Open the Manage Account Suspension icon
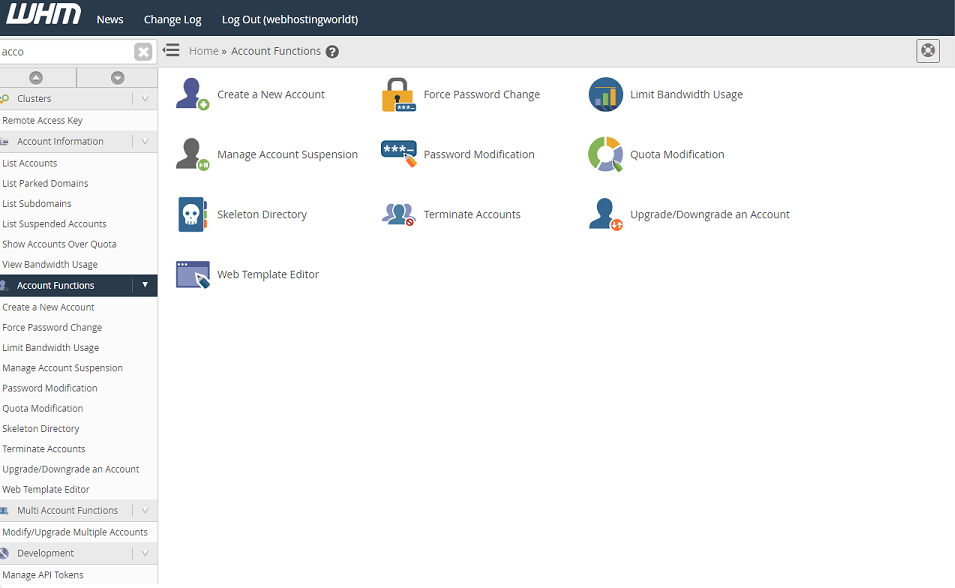Viewport: 955px width, 588px height. (x=192, y=154)
